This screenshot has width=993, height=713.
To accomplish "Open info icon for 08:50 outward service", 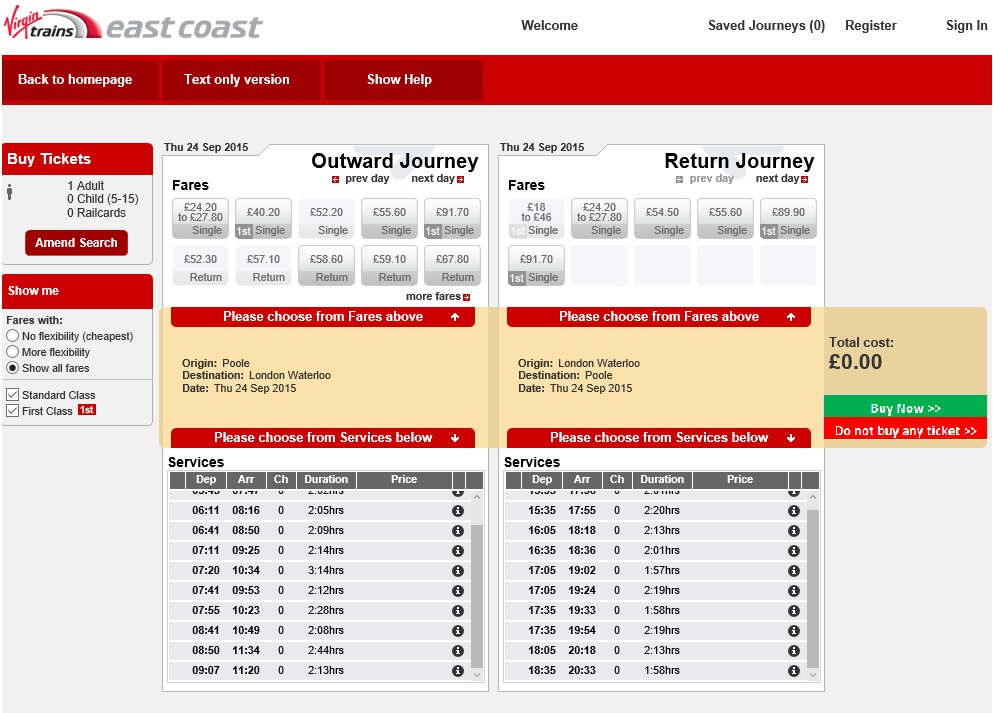I will tap(458, 651).
